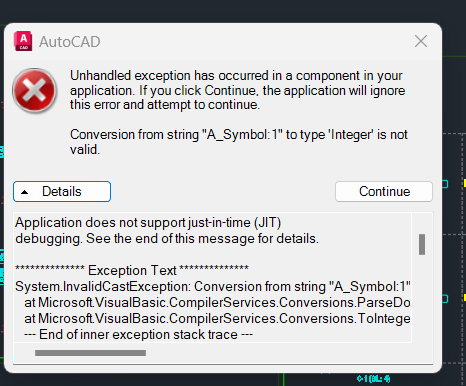
Task: Click the Conversion from string A_Symbol:1 message
Action: pos(239,142)
